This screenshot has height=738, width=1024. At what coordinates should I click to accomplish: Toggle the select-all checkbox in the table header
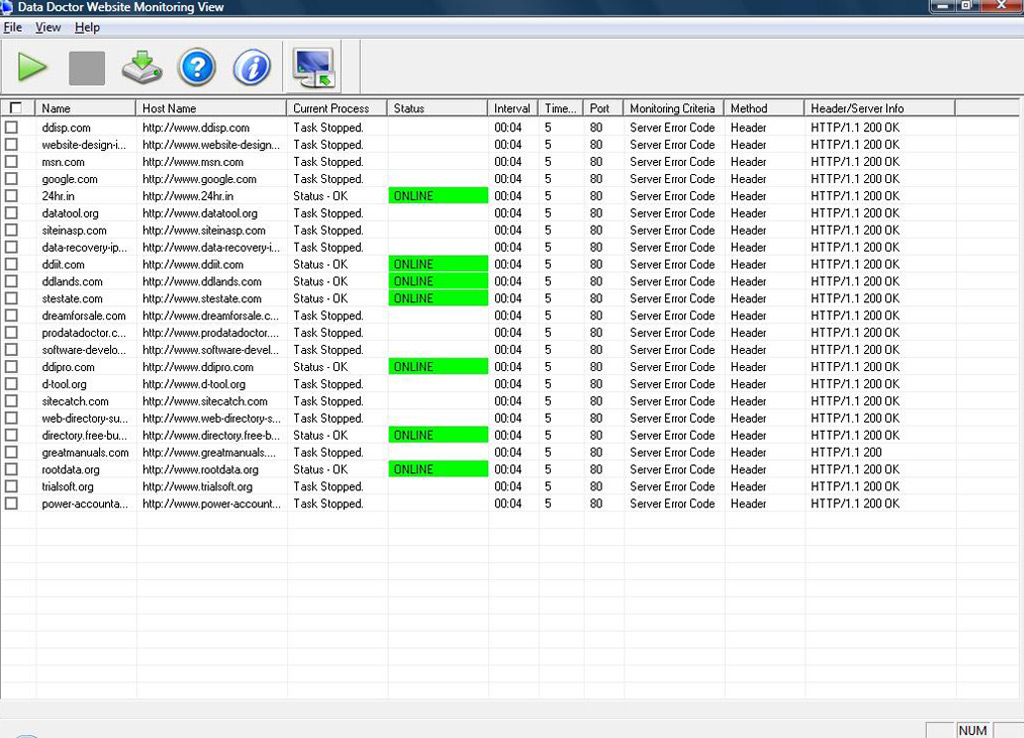pos(16,108)
